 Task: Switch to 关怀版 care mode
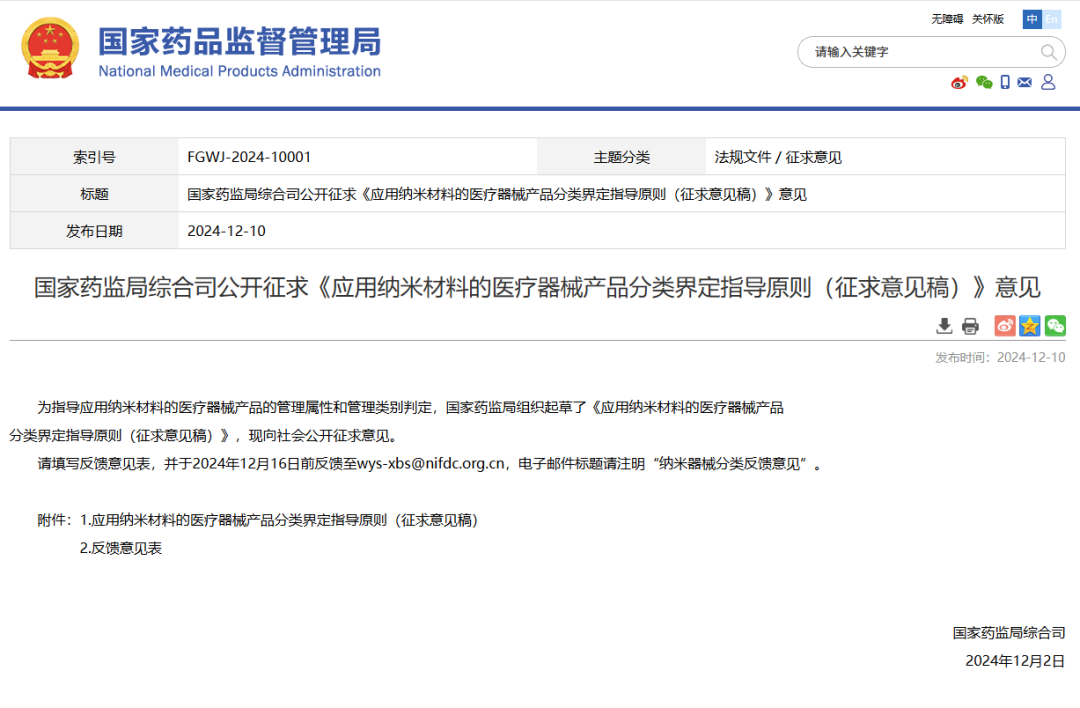(x=988, y=19)
